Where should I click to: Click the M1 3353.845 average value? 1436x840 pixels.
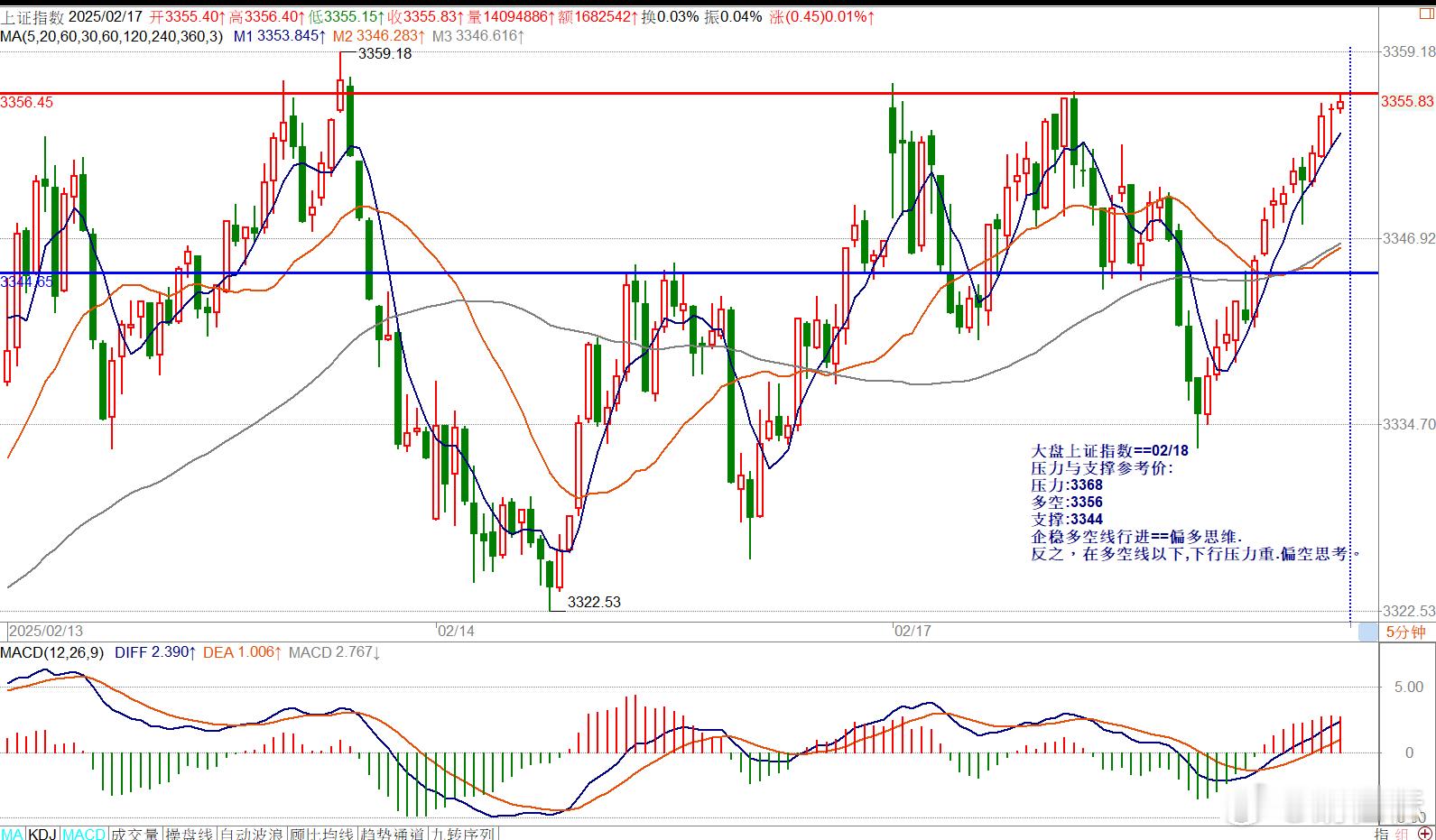pos(280,35)
